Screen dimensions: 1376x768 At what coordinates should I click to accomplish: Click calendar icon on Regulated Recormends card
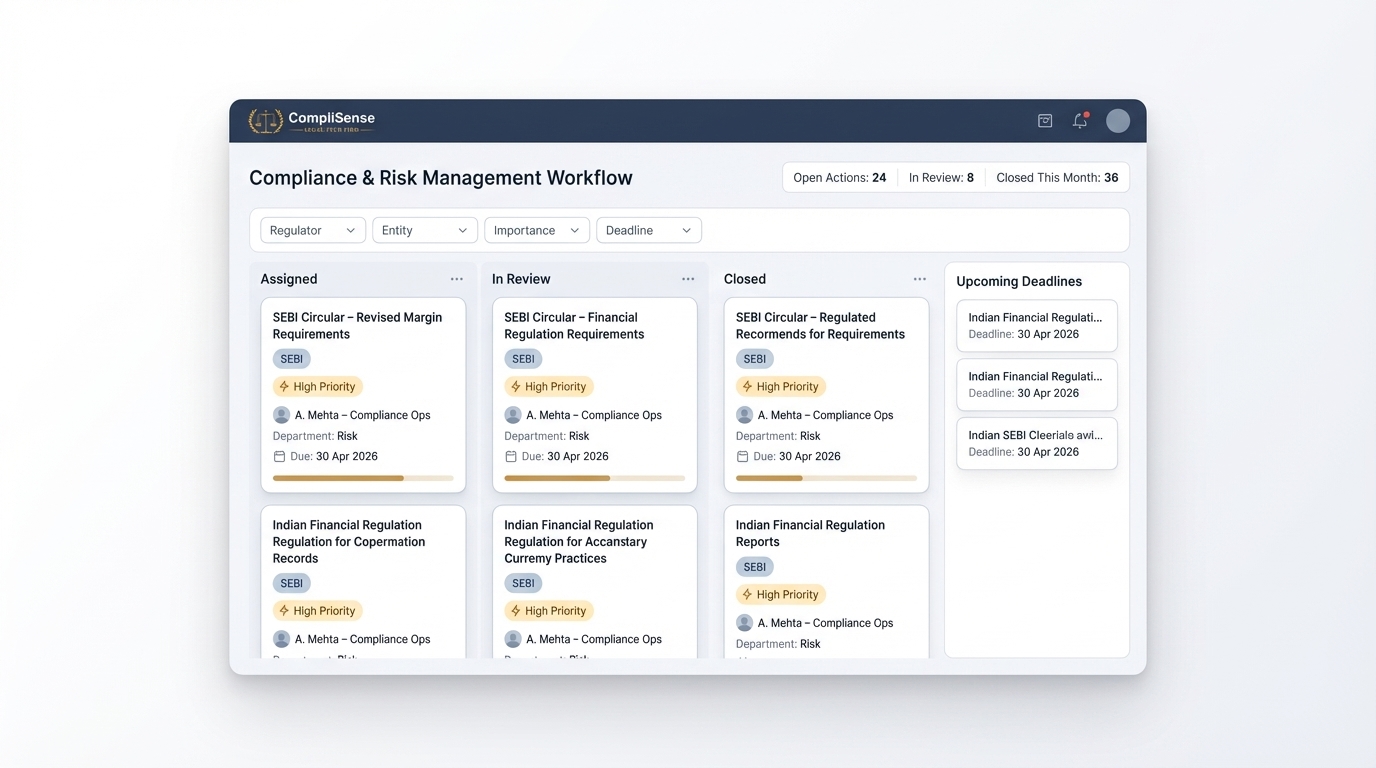742,456
